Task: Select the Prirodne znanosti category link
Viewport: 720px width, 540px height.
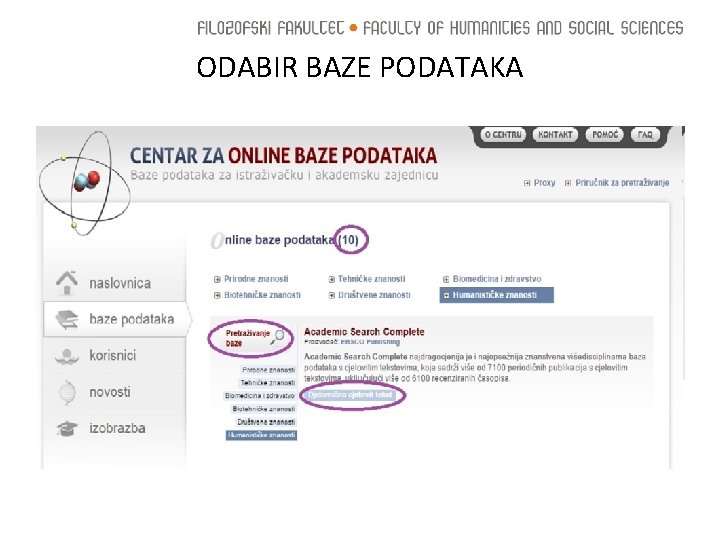Action: [x=256, y=279]
